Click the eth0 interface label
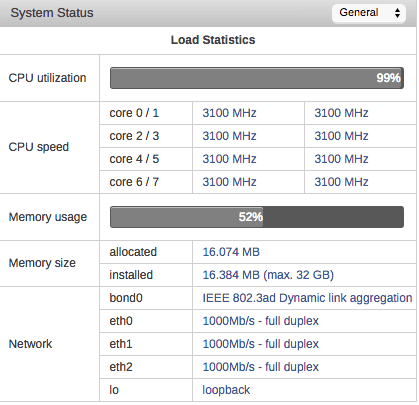Viewport: 419px width, 405px height. pyautogui.click(x=121, y=321)
